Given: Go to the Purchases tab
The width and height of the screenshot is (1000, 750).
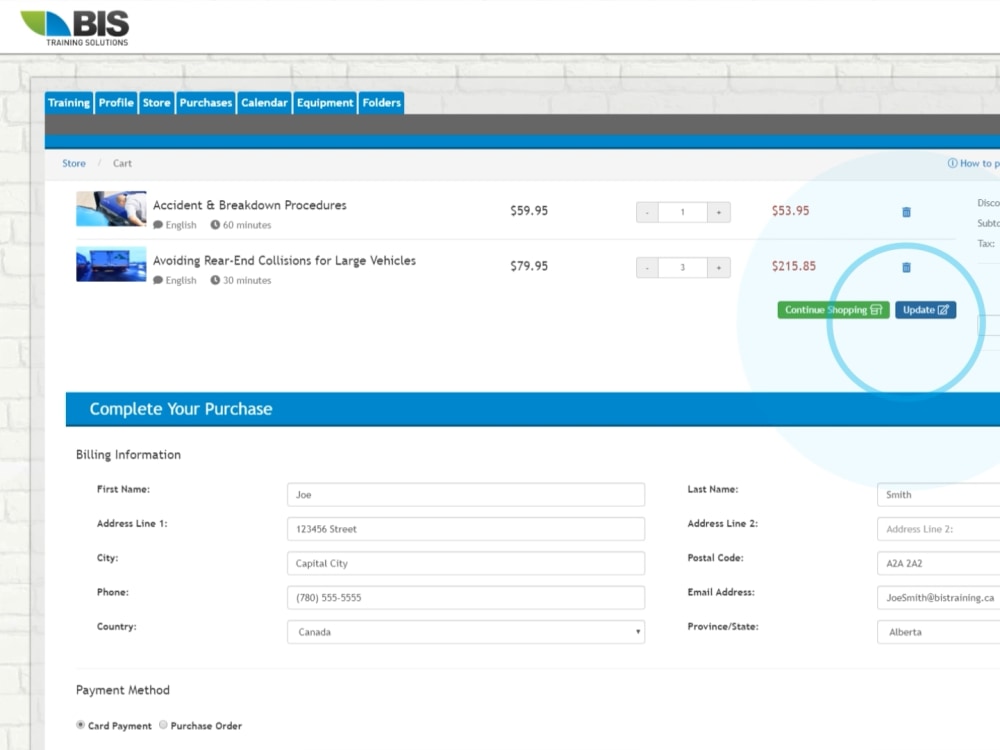Looking at the screenshot, I should coord(205,103).
